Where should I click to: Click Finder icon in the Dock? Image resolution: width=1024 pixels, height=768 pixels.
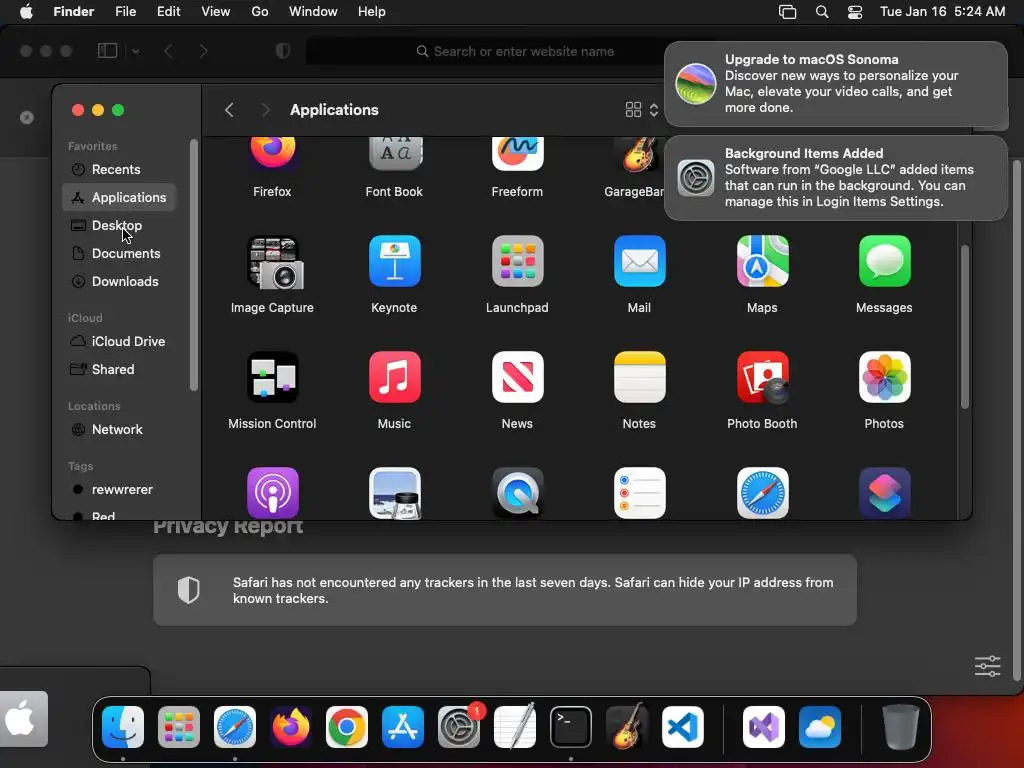tap(123, 727)
